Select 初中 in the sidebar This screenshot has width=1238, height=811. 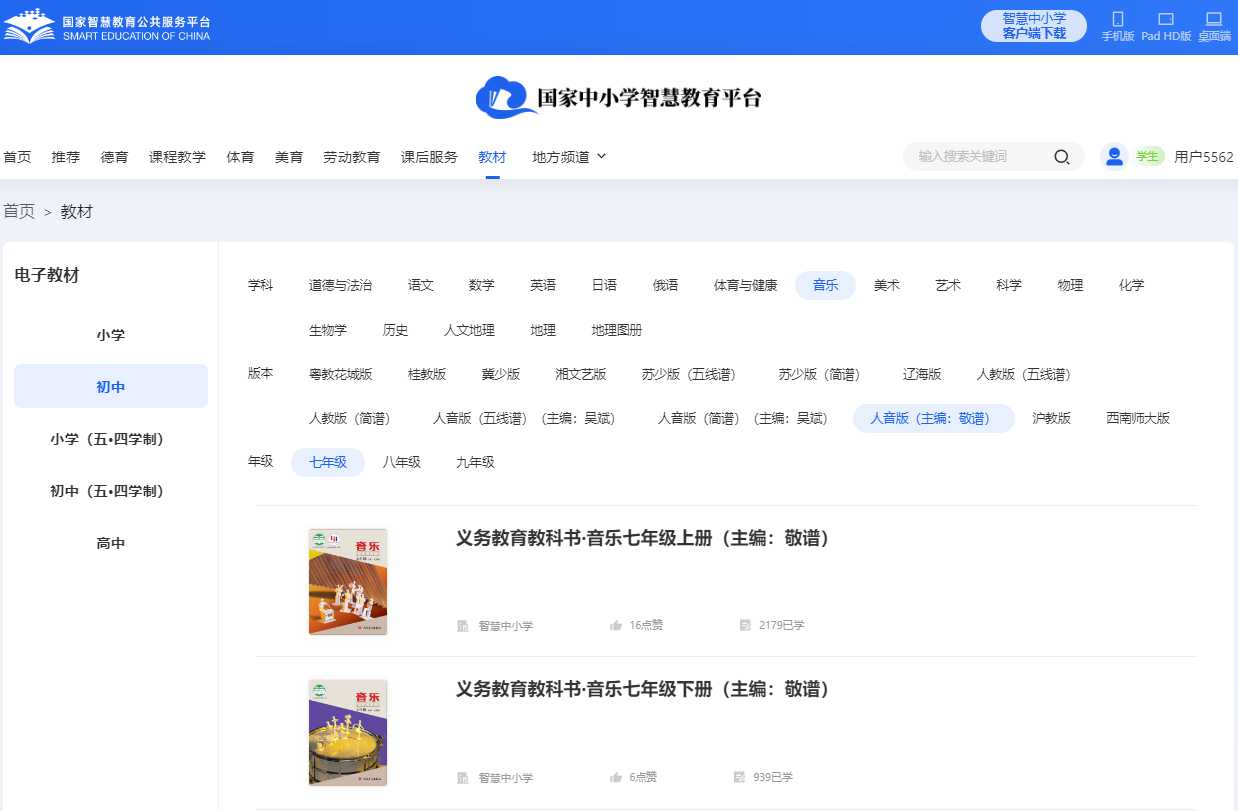(111, 387)
